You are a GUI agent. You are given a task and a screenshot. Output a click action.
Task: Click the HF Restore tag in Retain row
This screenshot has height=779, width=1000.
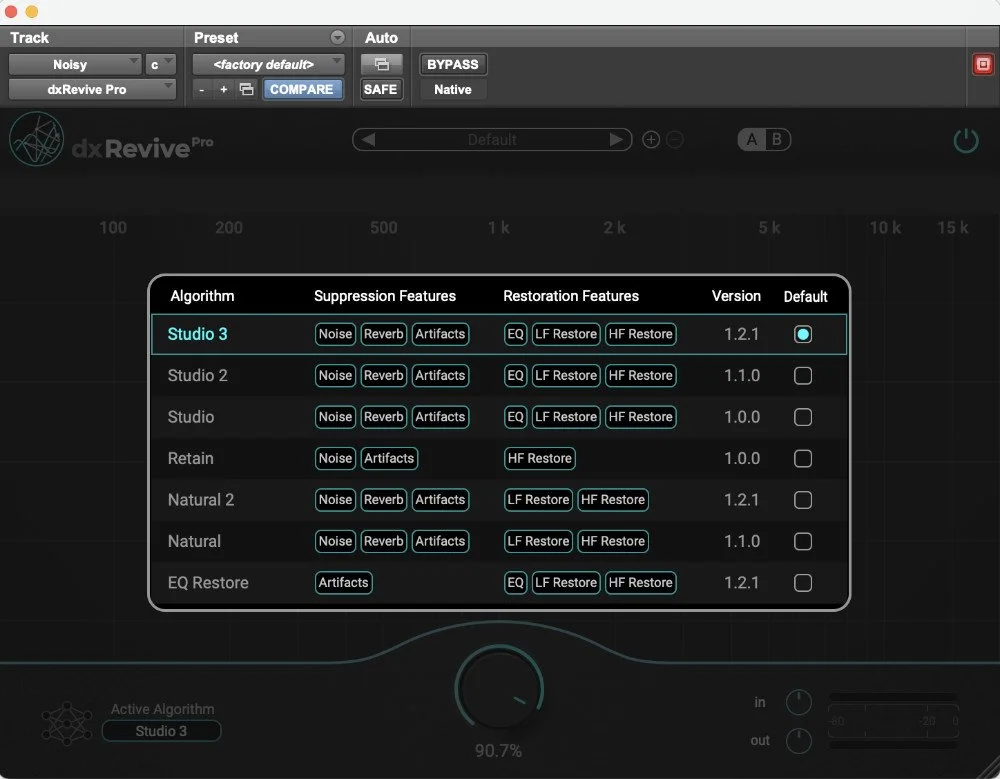click(x=540, y=458)
